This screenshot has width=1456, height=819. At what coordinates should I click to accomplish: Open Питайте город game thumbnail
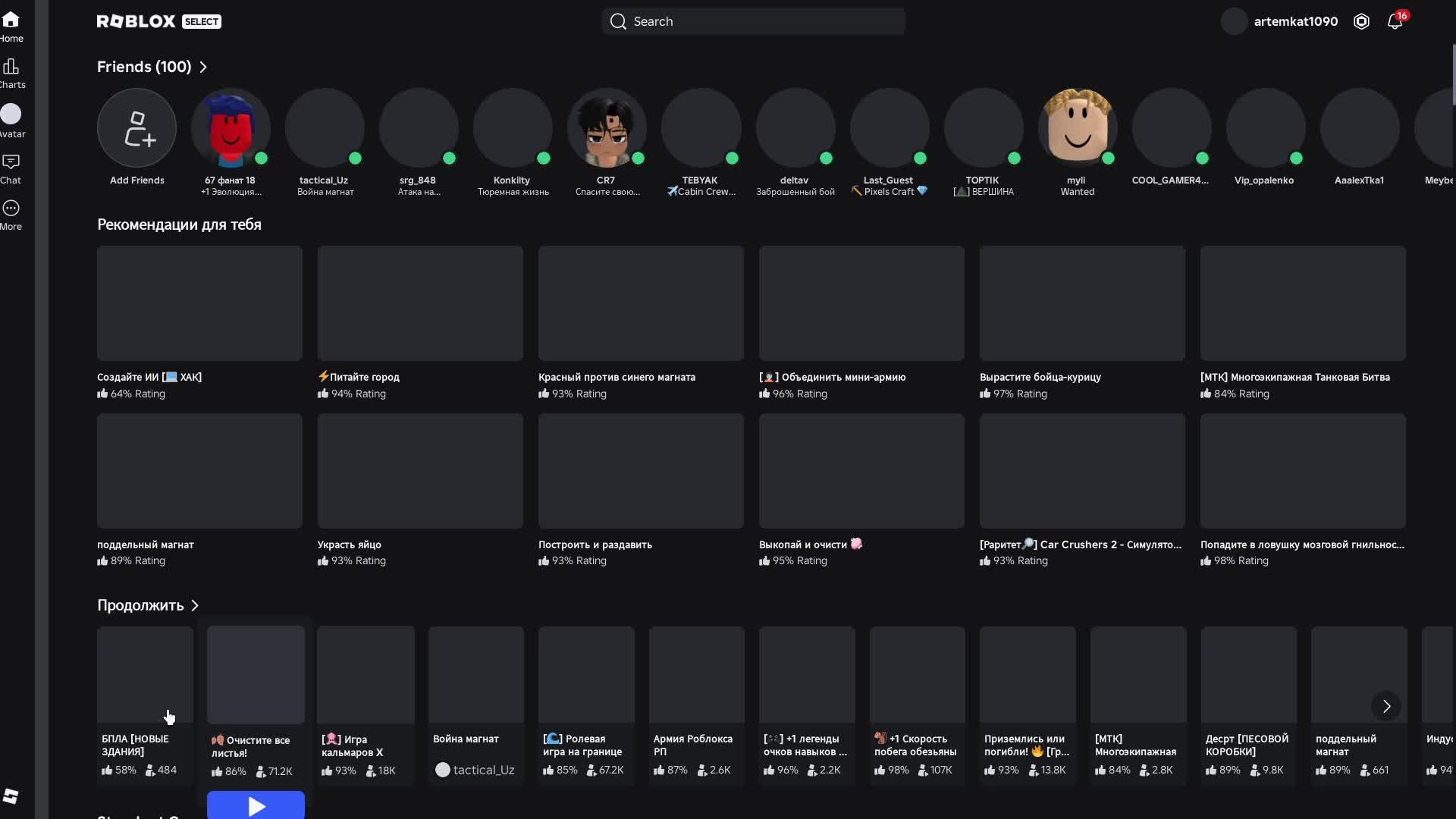tap(420, 303)
